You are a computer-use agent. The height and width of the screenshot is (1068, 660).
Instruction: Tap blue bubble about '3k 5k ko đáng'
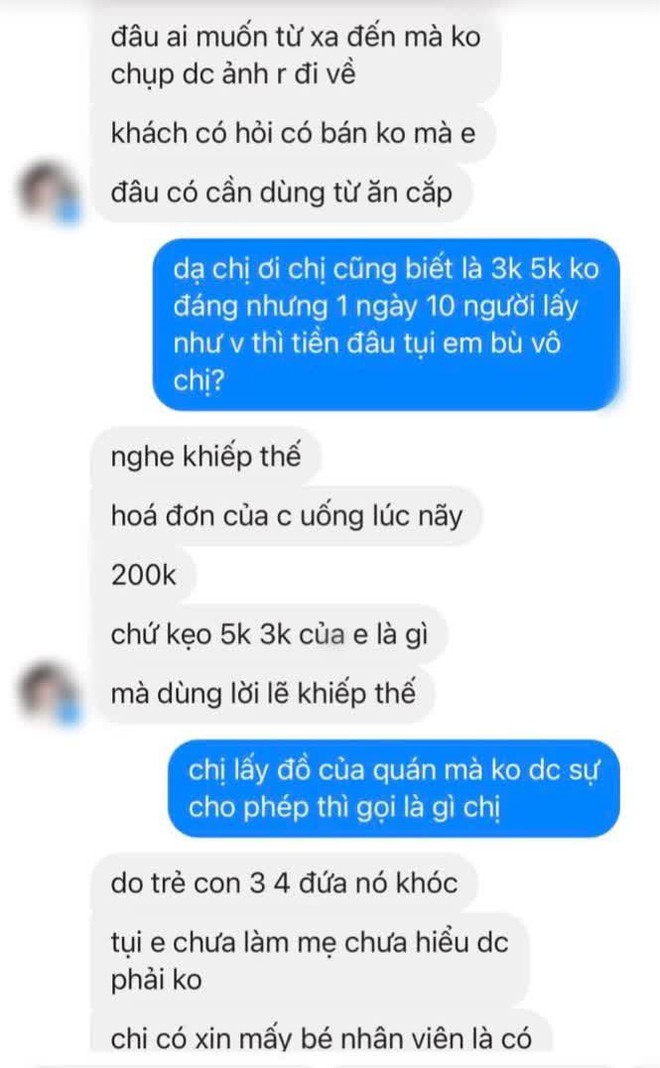(x=386, y=325)
